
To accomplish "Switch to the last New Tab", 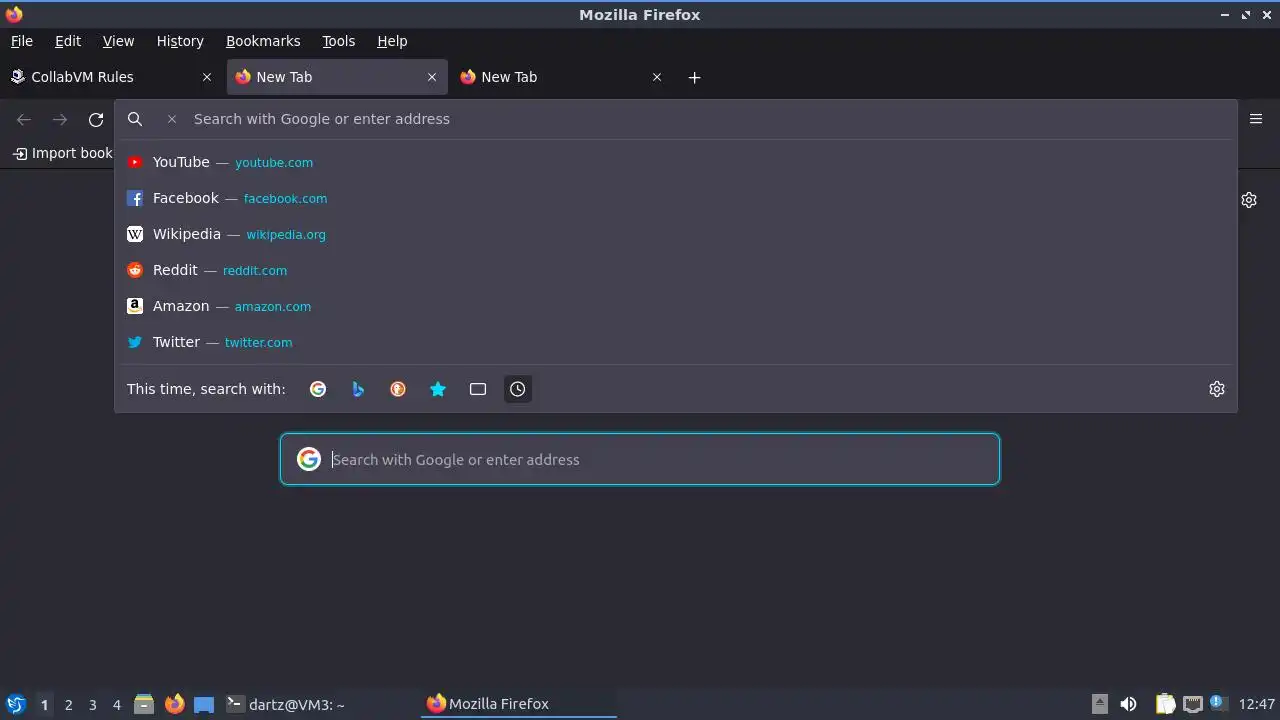I will click(562, 77).
